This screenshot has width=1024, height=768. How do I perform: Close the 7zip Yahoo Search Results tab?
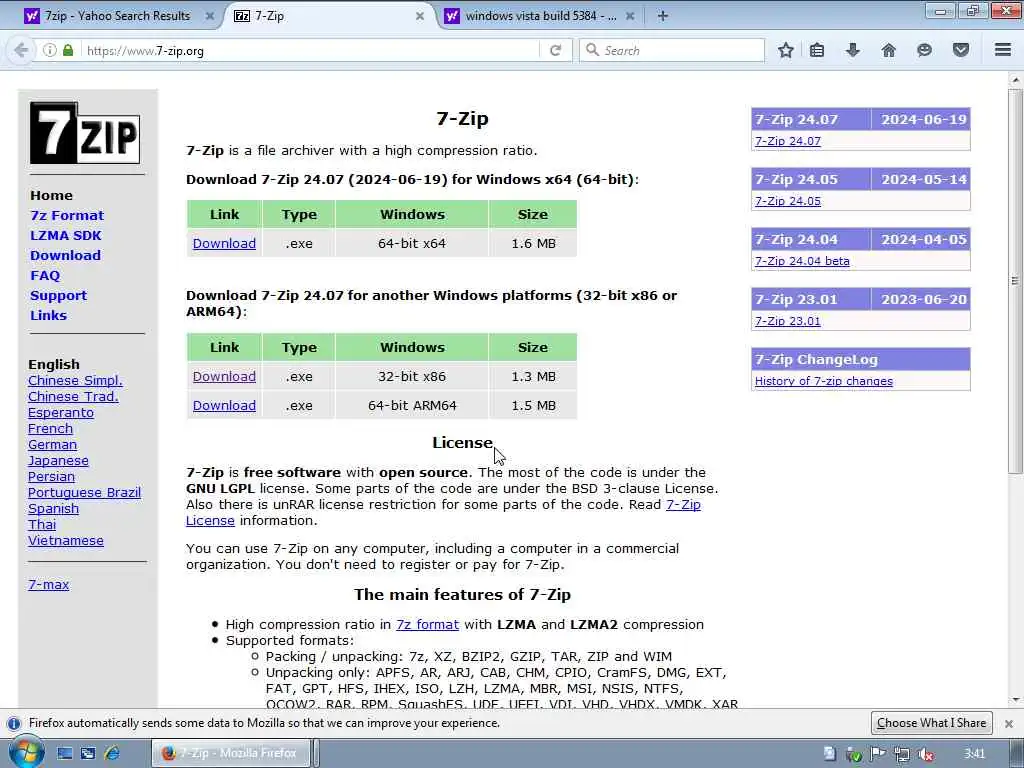coord(210,16)
